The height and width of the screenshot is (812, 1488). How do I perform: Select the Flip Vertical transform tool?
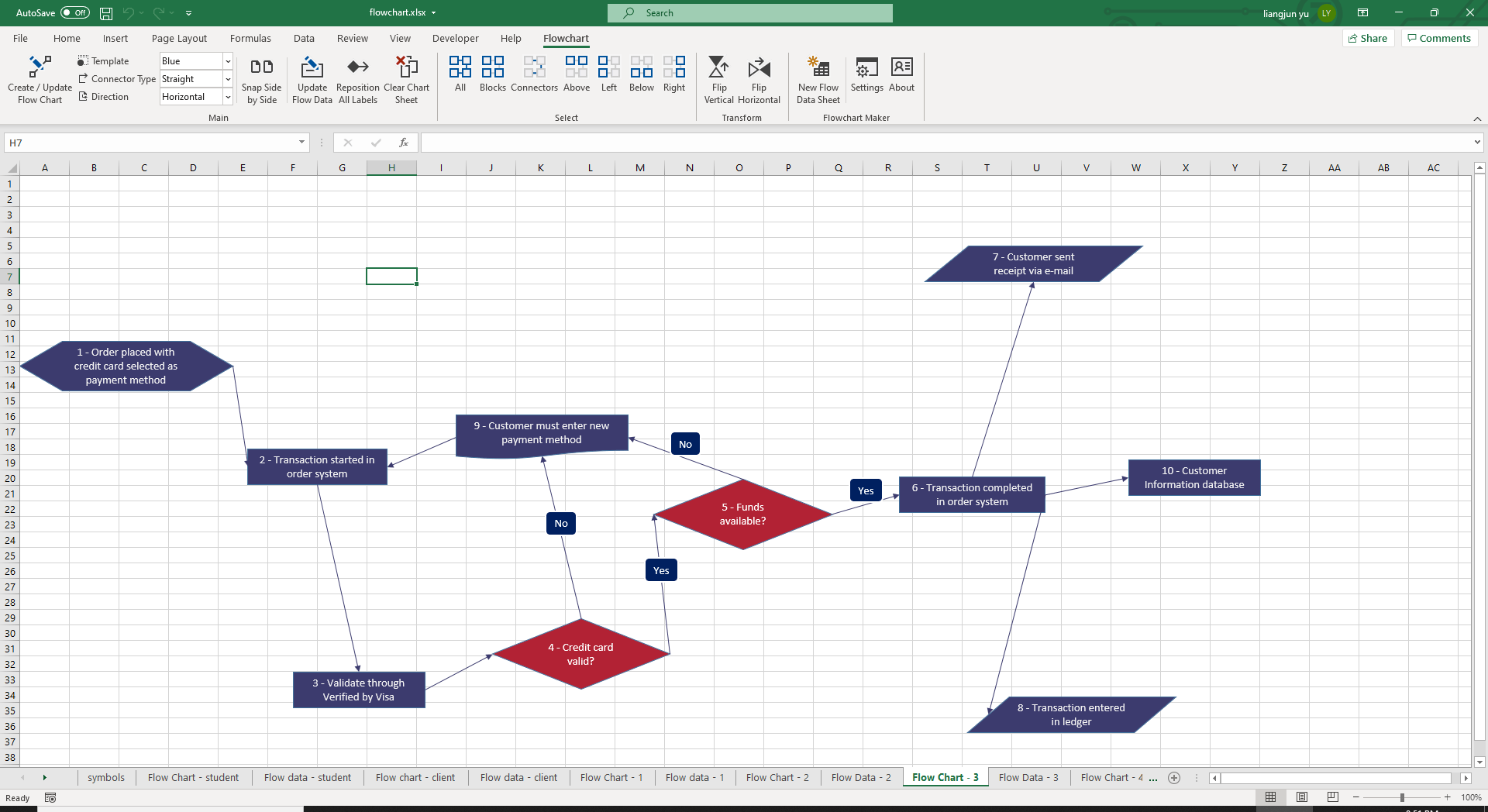click(718, 77)
